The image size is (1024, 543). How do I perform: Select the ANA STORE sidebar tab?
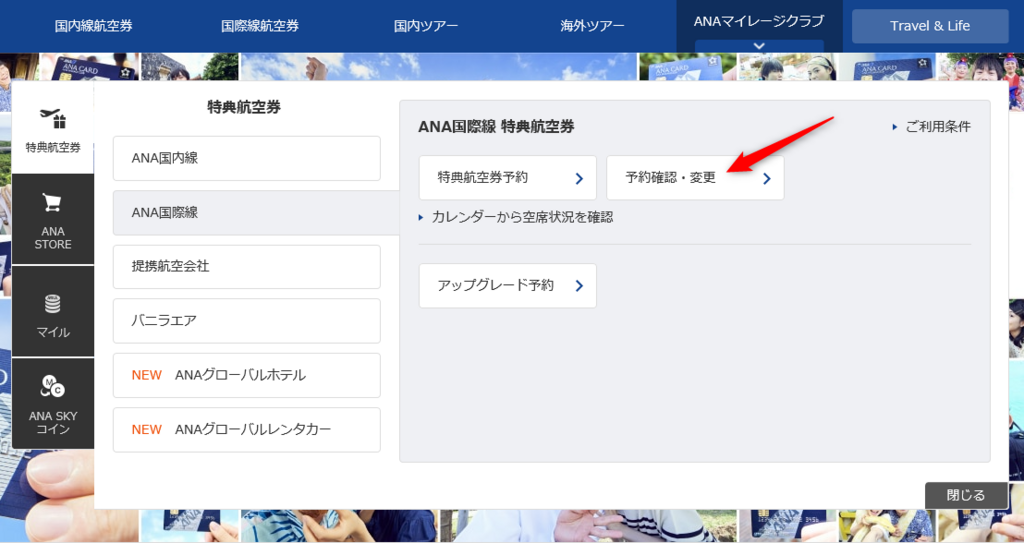point(53,220)
